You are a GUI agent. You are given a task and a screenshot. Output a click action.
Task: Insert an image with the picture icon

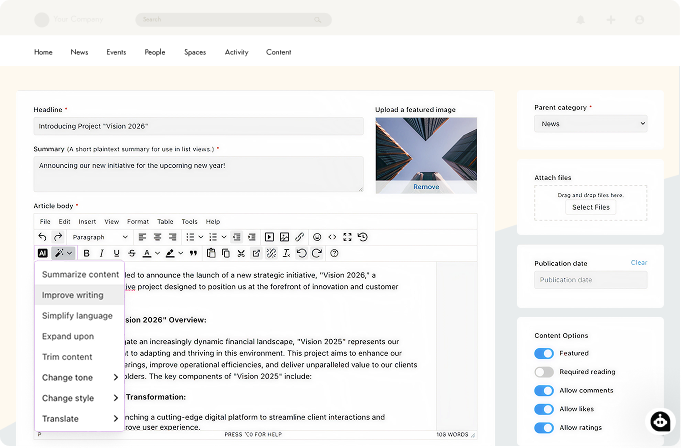click(284, 237)
